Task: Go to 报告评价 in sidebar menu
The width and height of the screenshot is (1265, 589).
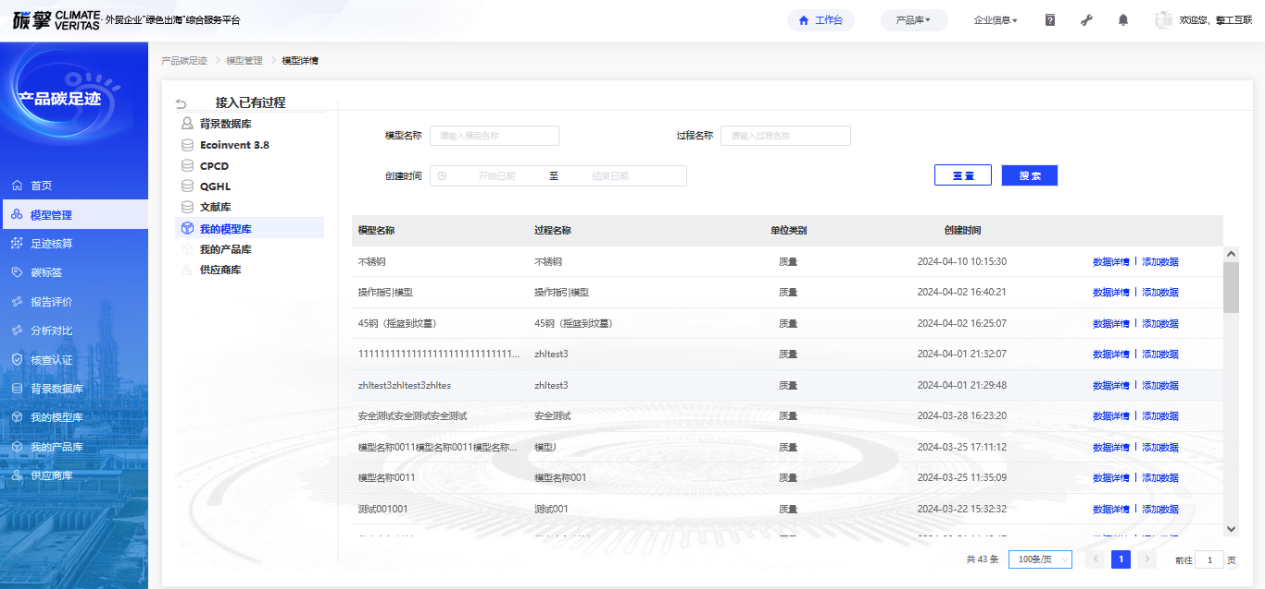Action: click(x=51, y=302)
